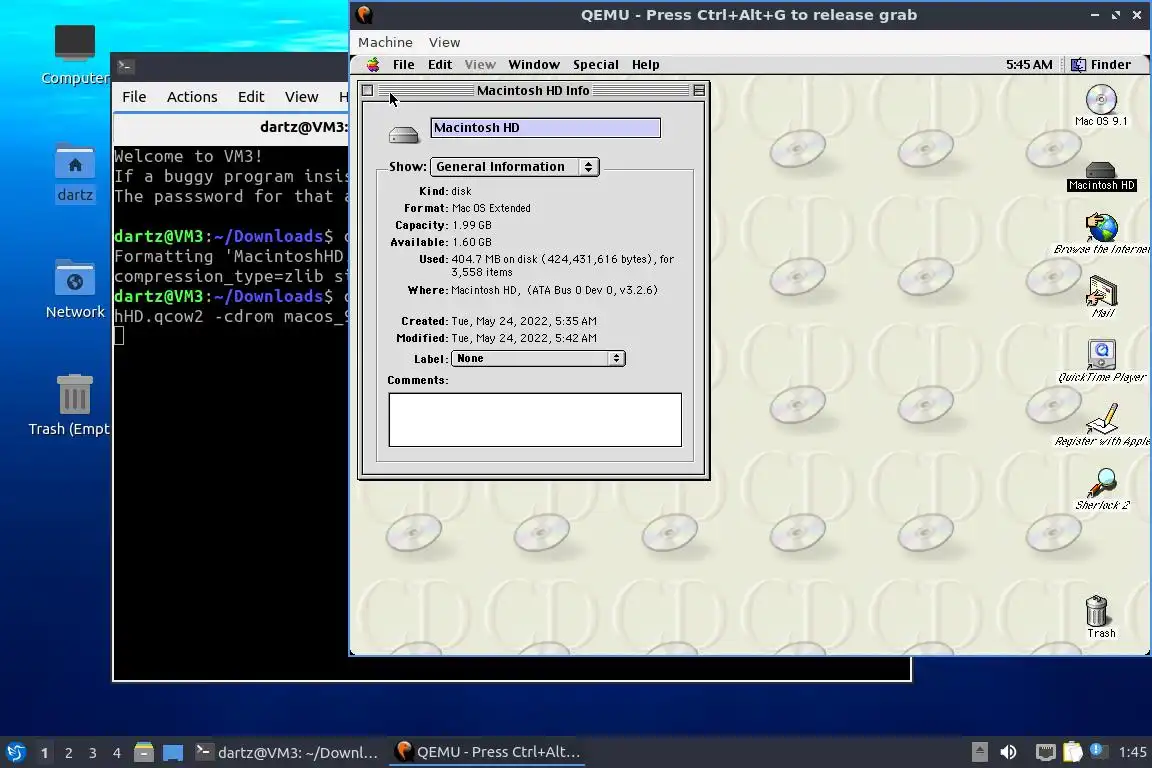The width and height of the screenshot is (1152, 768).
Task: Open the Mac OS File menu
Action: tap(403, 65)
